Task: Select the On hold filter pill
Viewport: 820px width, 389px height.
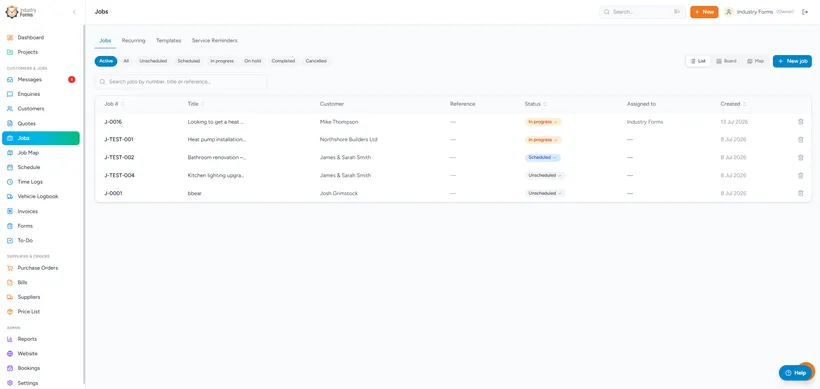Action: [253, 61]
